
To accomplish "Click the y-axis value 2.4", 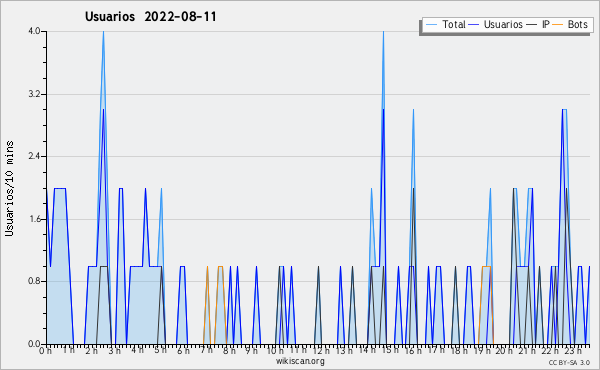I will [34, 156].
